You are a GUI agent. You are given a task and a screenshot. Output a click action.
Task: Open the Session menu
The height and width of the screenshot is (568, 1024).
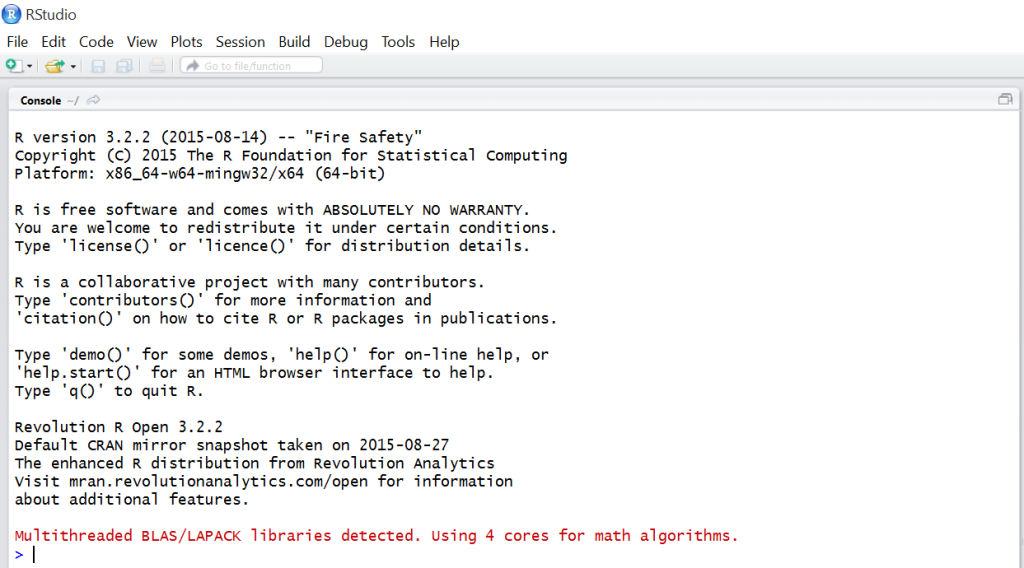(240, 42)
